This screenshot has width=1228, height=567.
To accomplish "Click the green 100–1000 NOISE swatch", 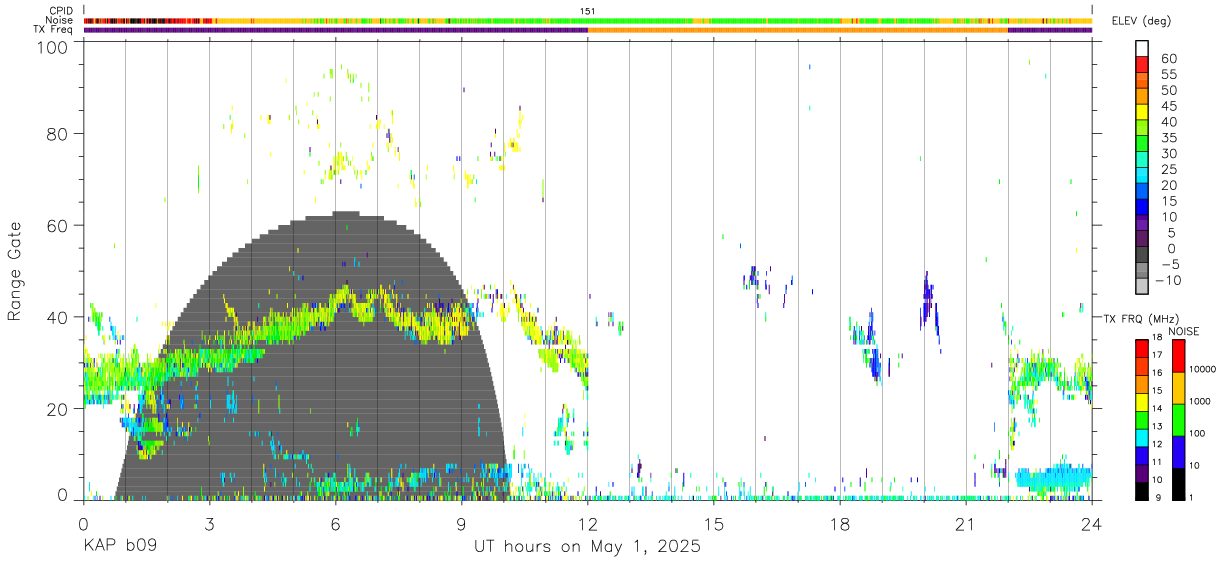I will (1179, 418).
